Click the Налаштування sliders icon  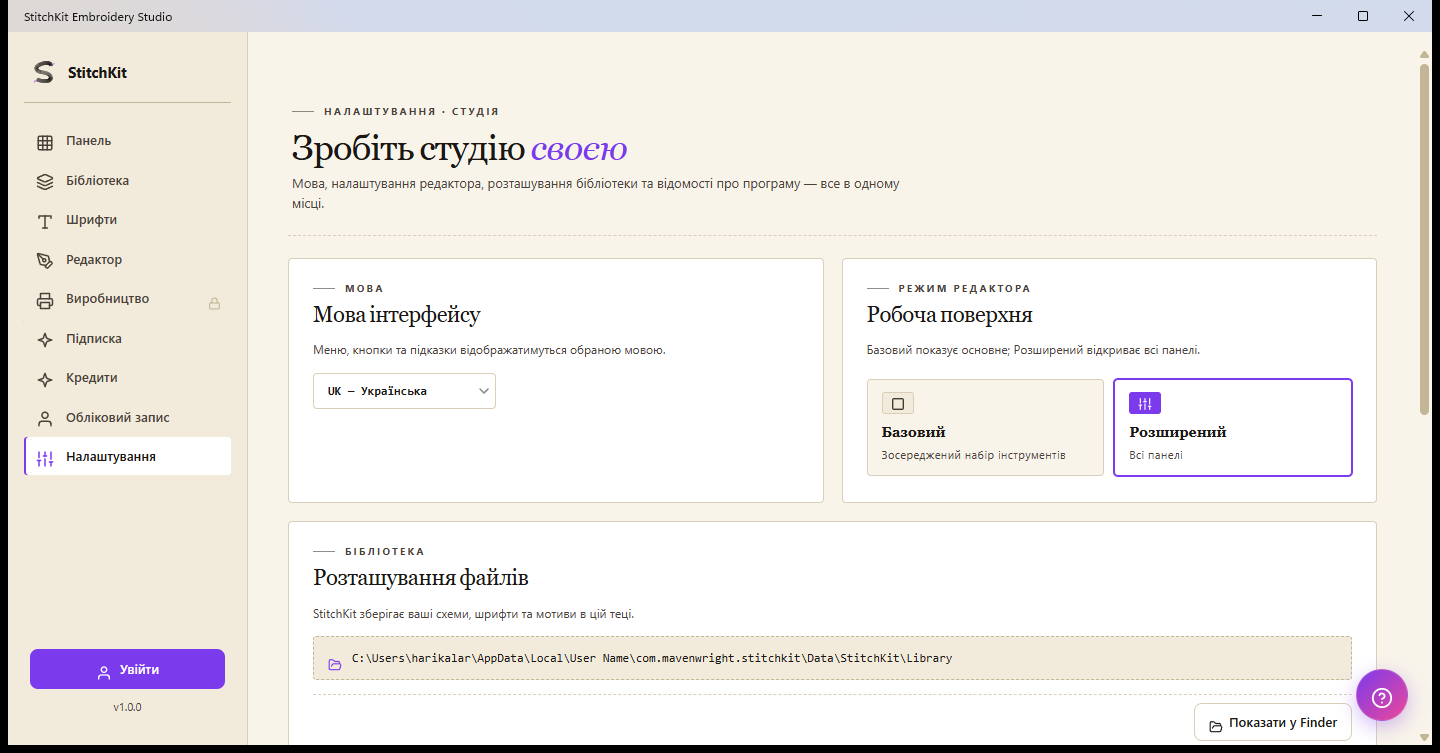(45, 458)
